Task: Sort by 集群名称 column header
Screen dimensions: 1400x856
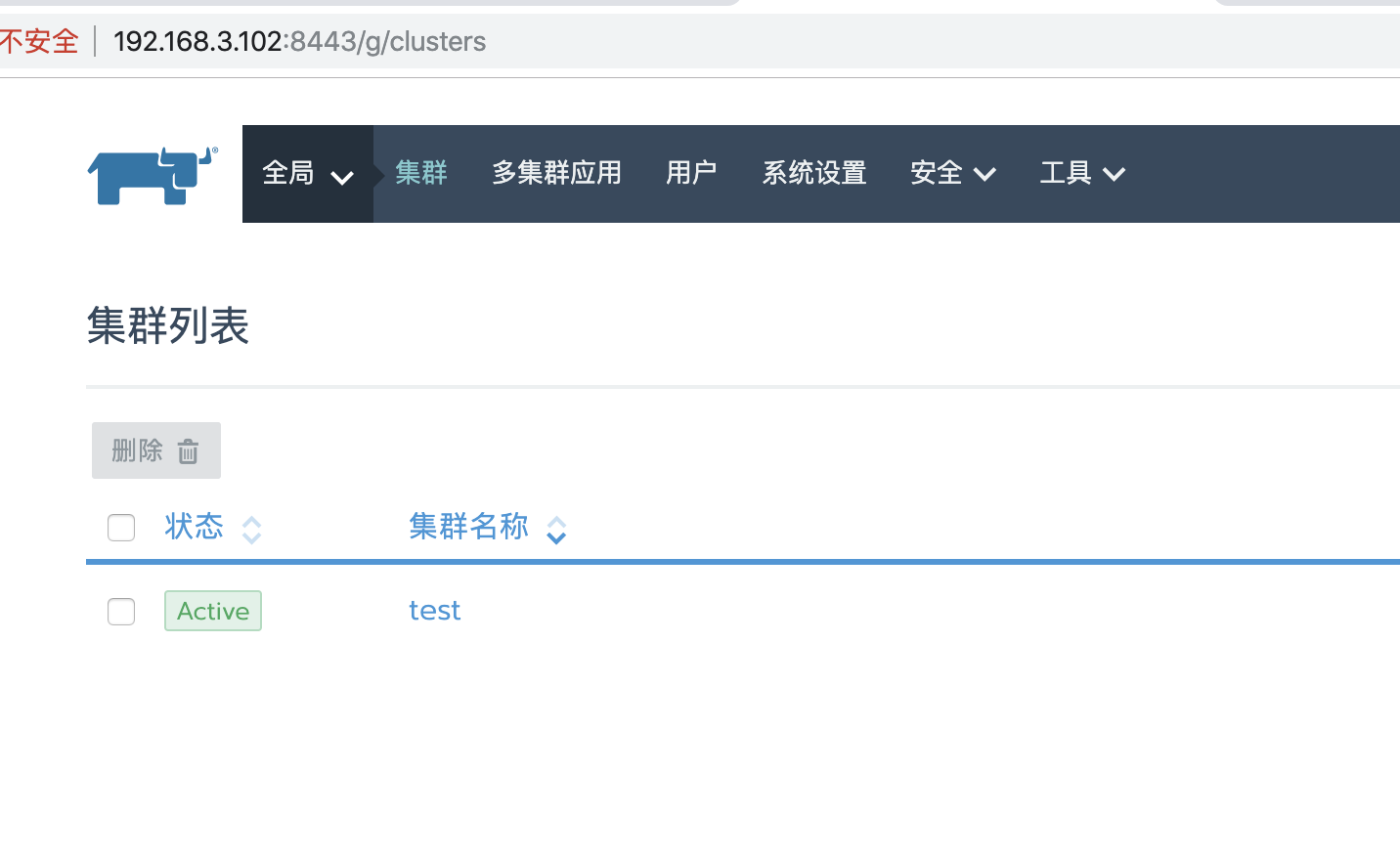Action: pos(468,527)
